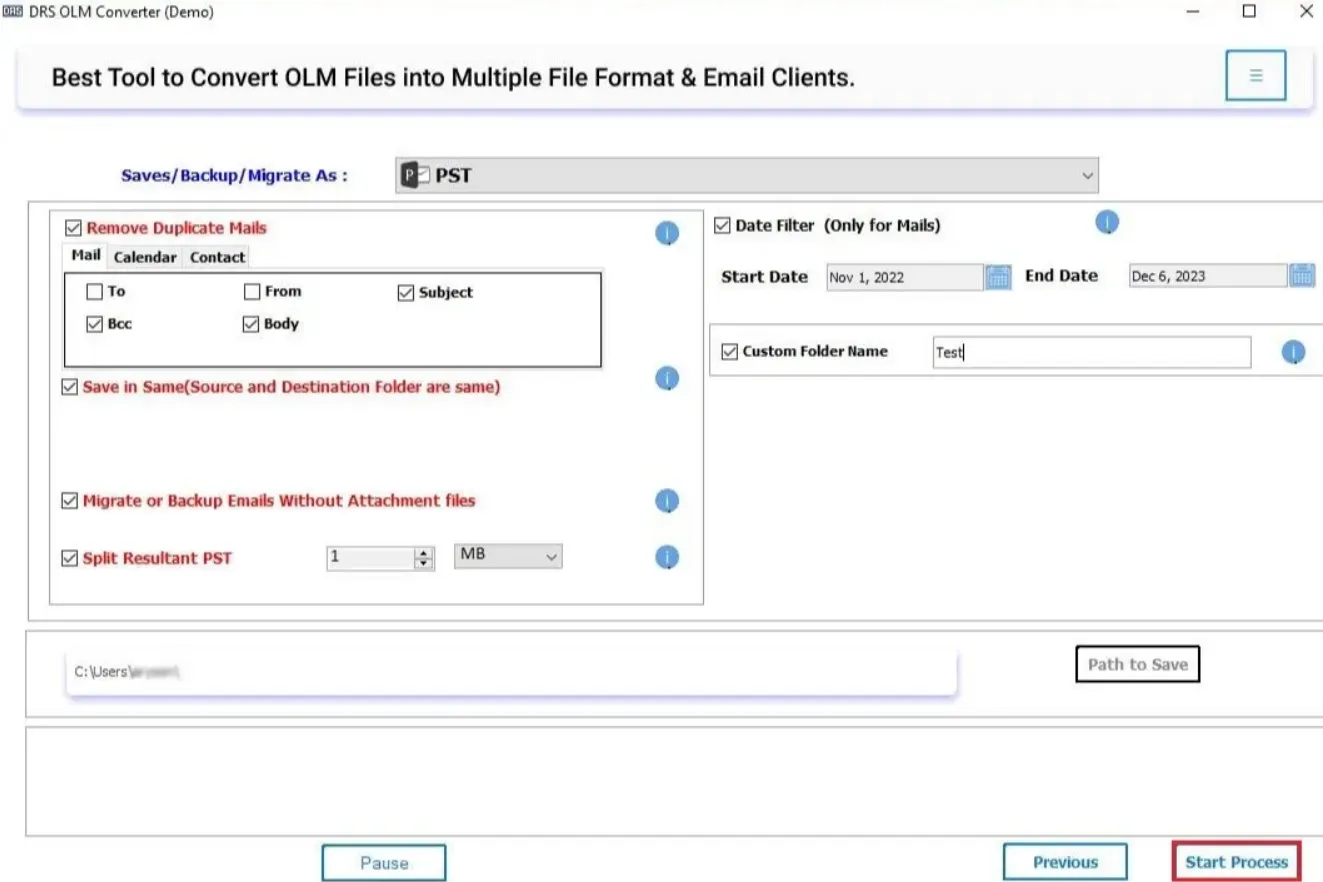
Task: Enable the To field checkbox
Action: click(94, 292)
